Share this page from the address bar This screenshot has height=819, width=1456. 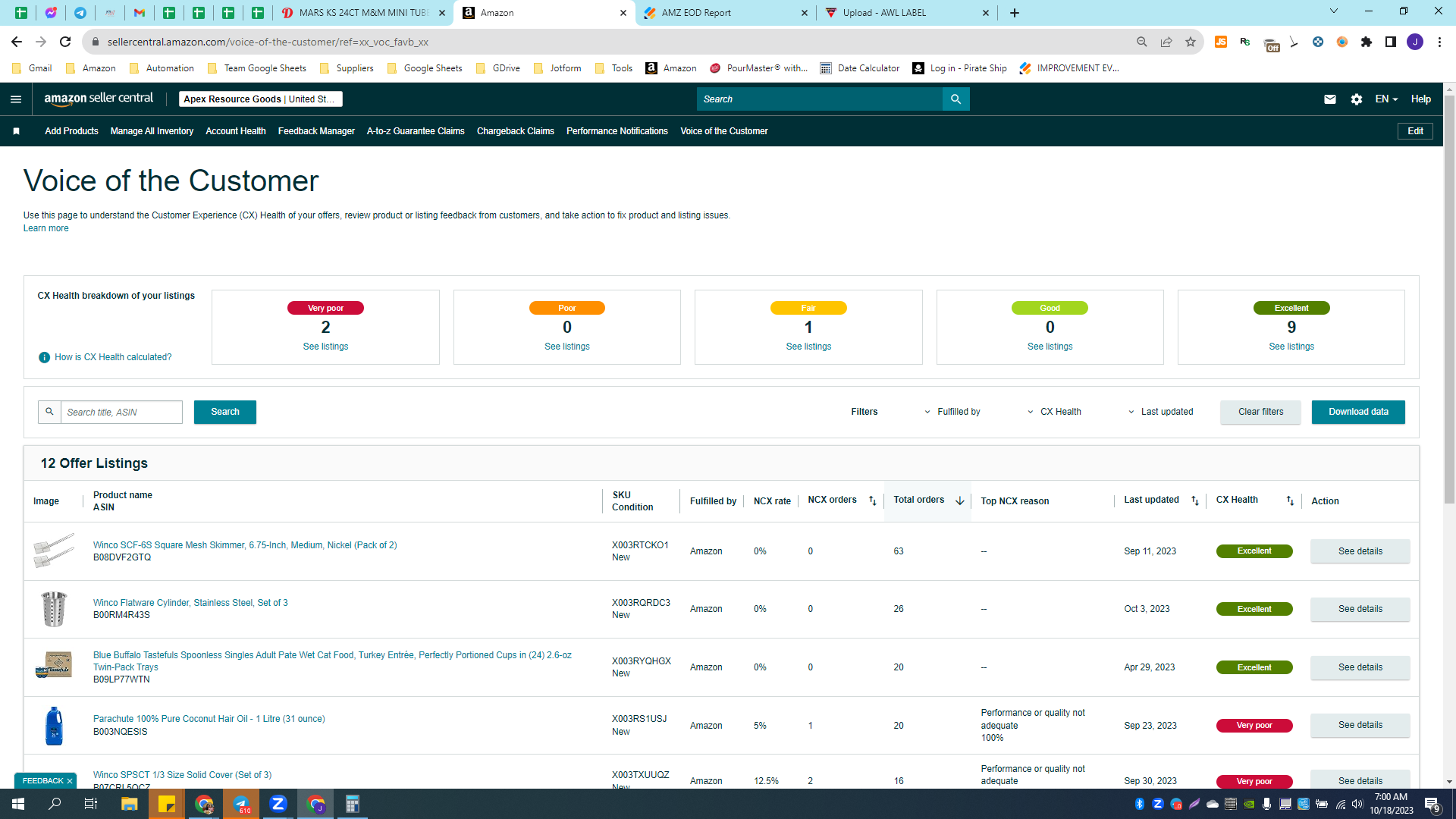tap(1166, 42)
